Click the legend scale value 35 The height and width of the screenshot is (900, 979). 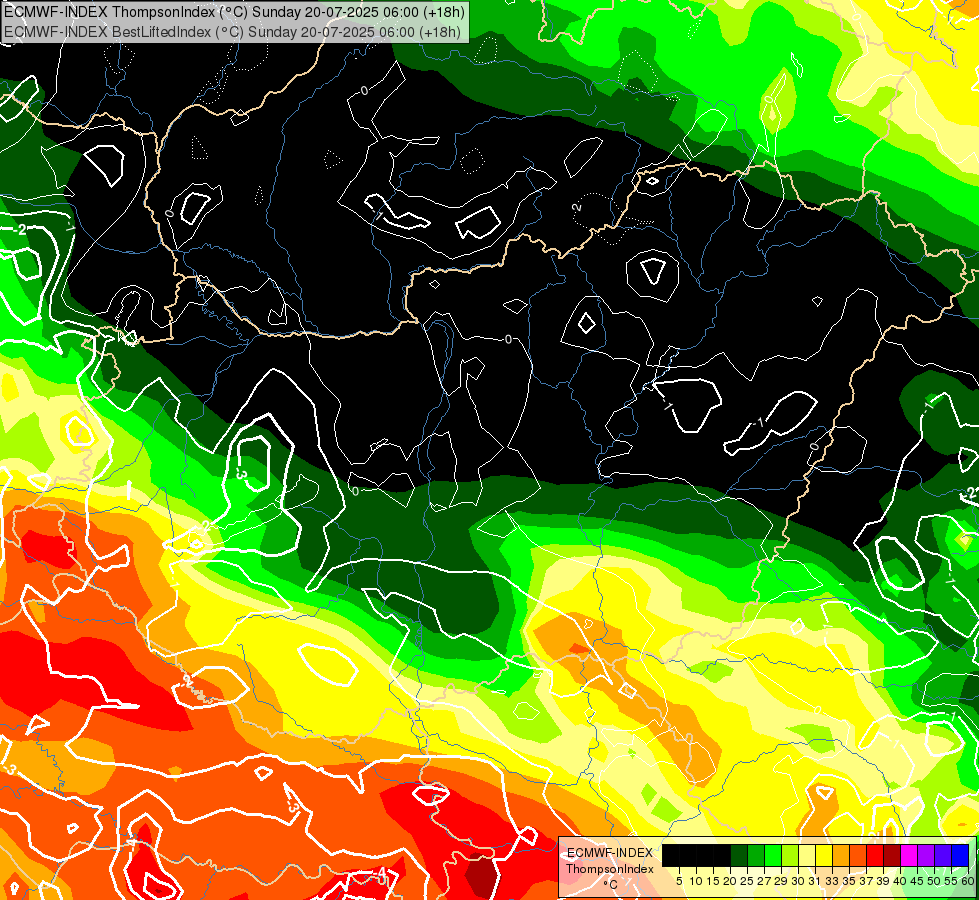coord(849,881)
